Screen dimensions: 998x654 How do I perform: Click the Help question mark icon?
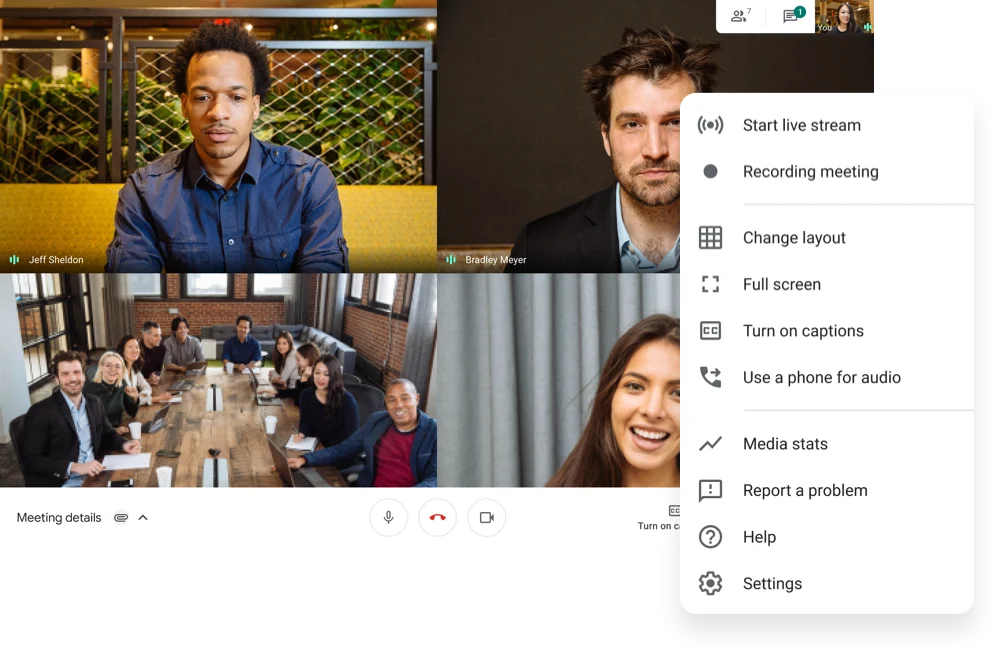click(710, 537)
